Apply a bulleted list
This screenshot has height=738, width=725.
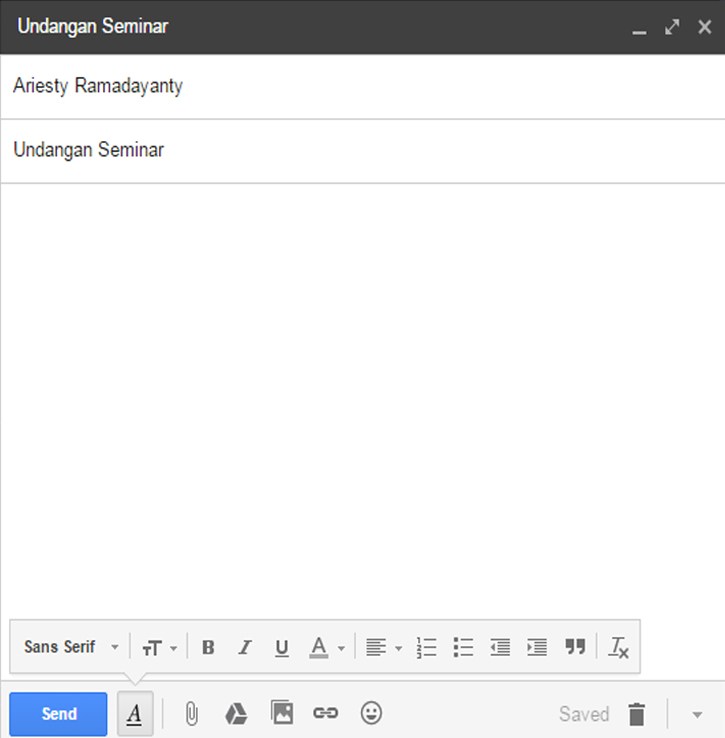(x=463, y=648)
